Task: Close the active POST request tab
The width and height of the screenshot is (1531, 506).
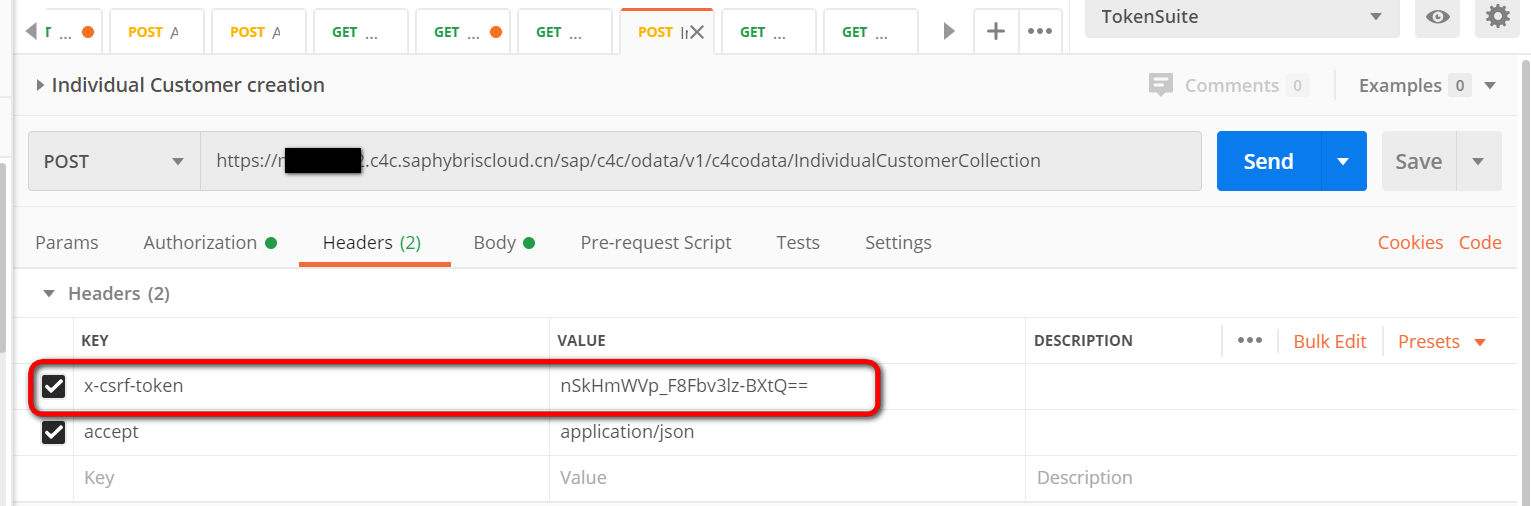Action: (x=697, y=32)
